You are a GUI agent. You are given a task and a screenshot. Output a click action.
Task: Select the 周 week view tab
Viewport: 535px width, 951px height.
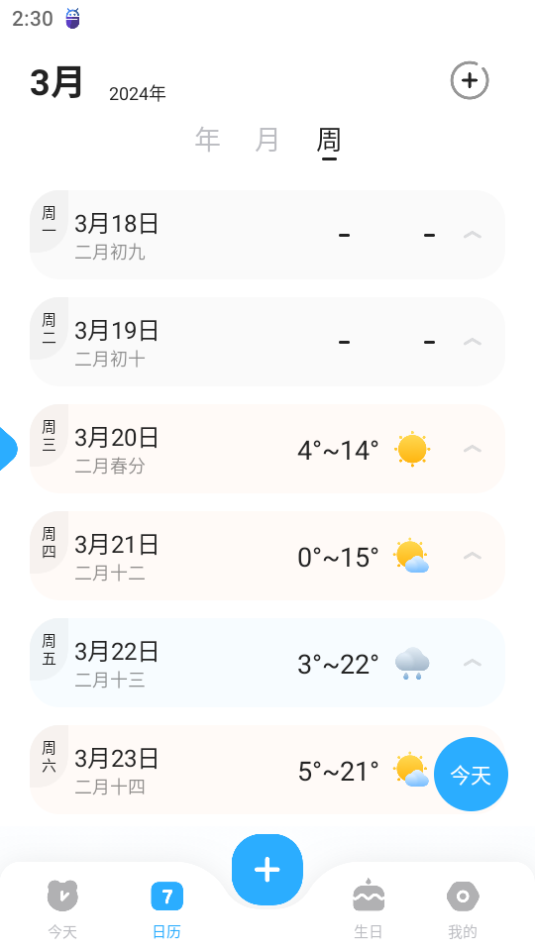click(329, 141)
